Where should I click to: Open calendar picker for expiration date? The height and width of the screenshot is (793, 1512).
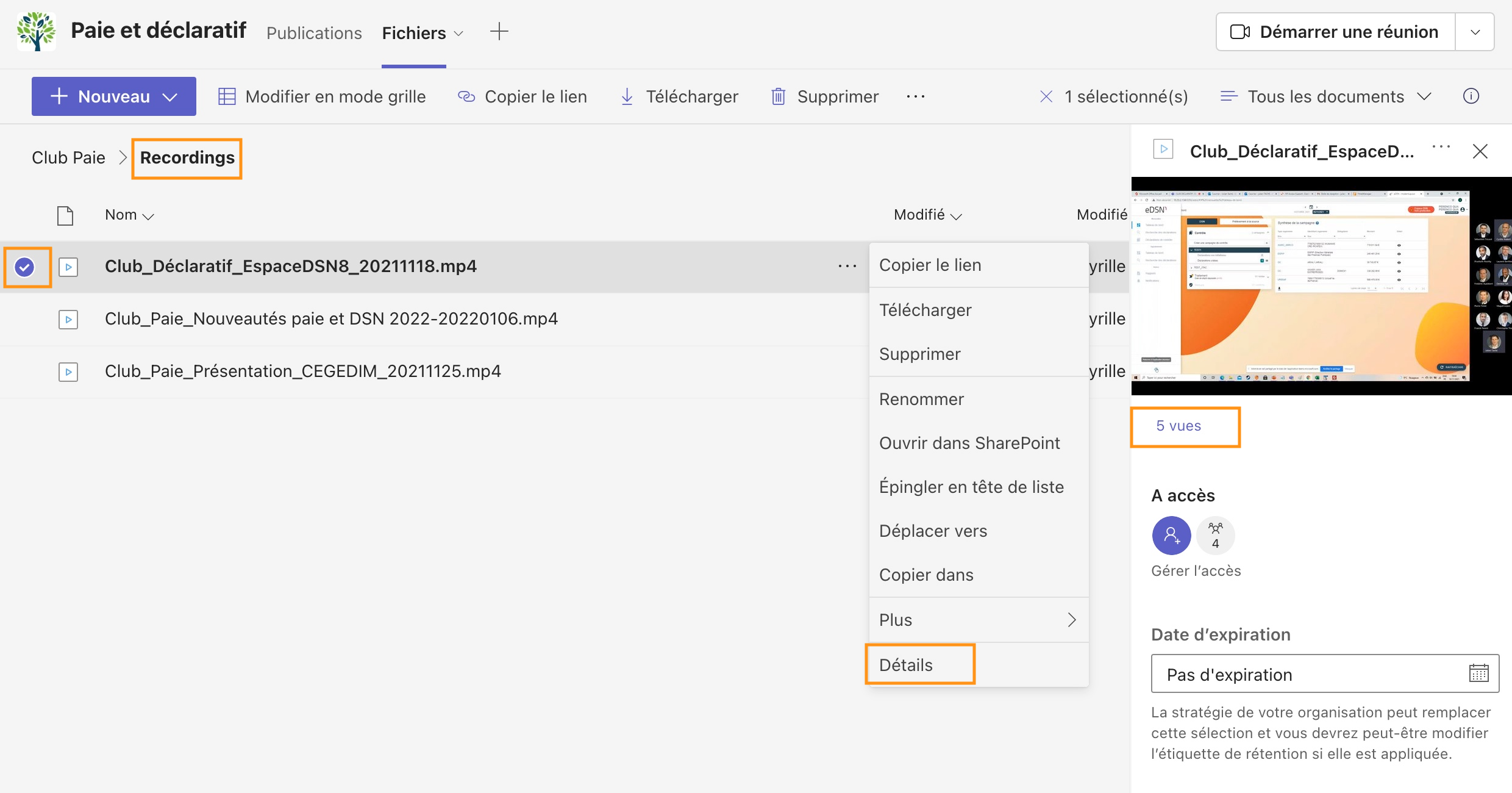[x=1478, y=673]
